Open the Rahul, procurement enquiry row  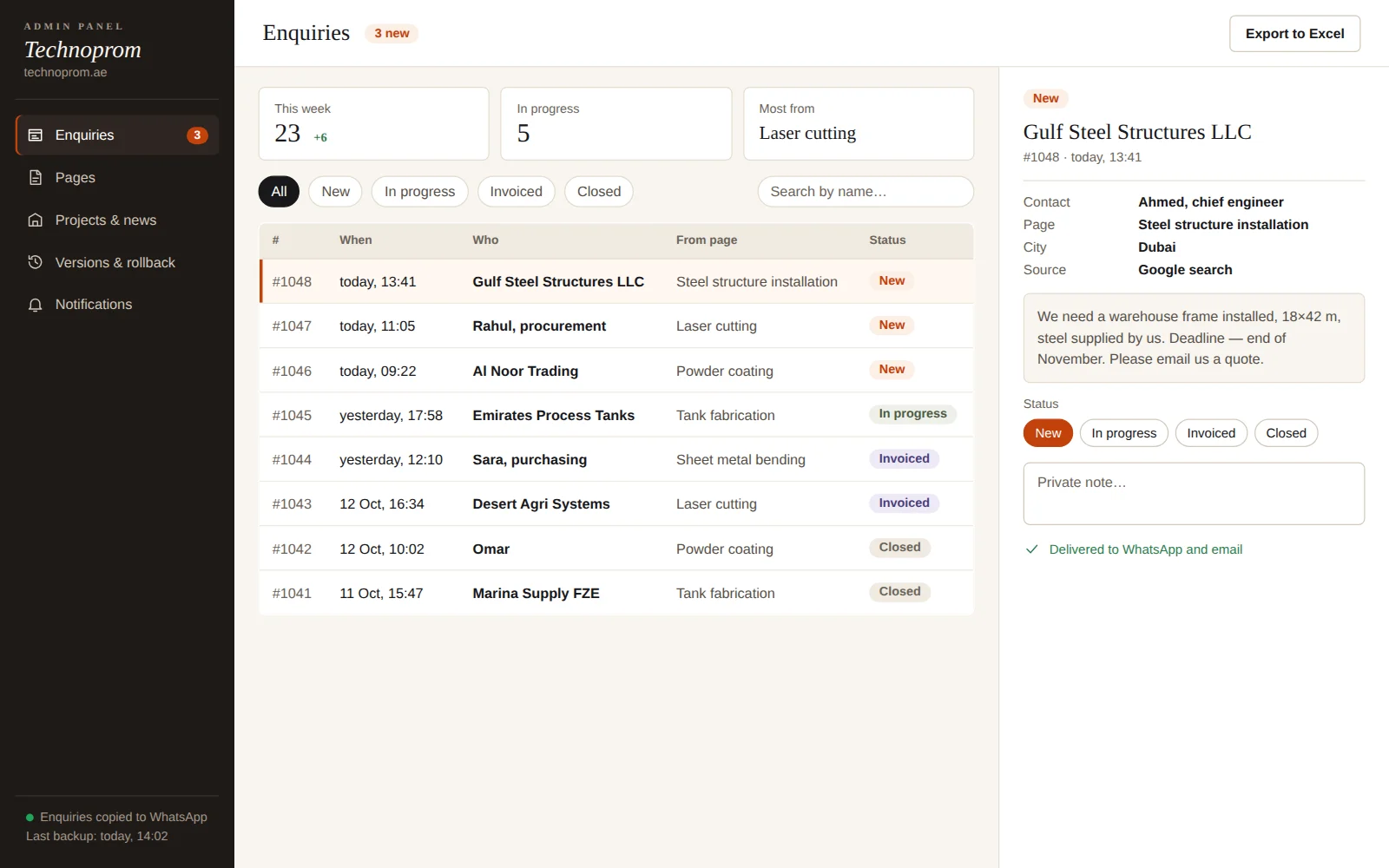coord(616,325)
